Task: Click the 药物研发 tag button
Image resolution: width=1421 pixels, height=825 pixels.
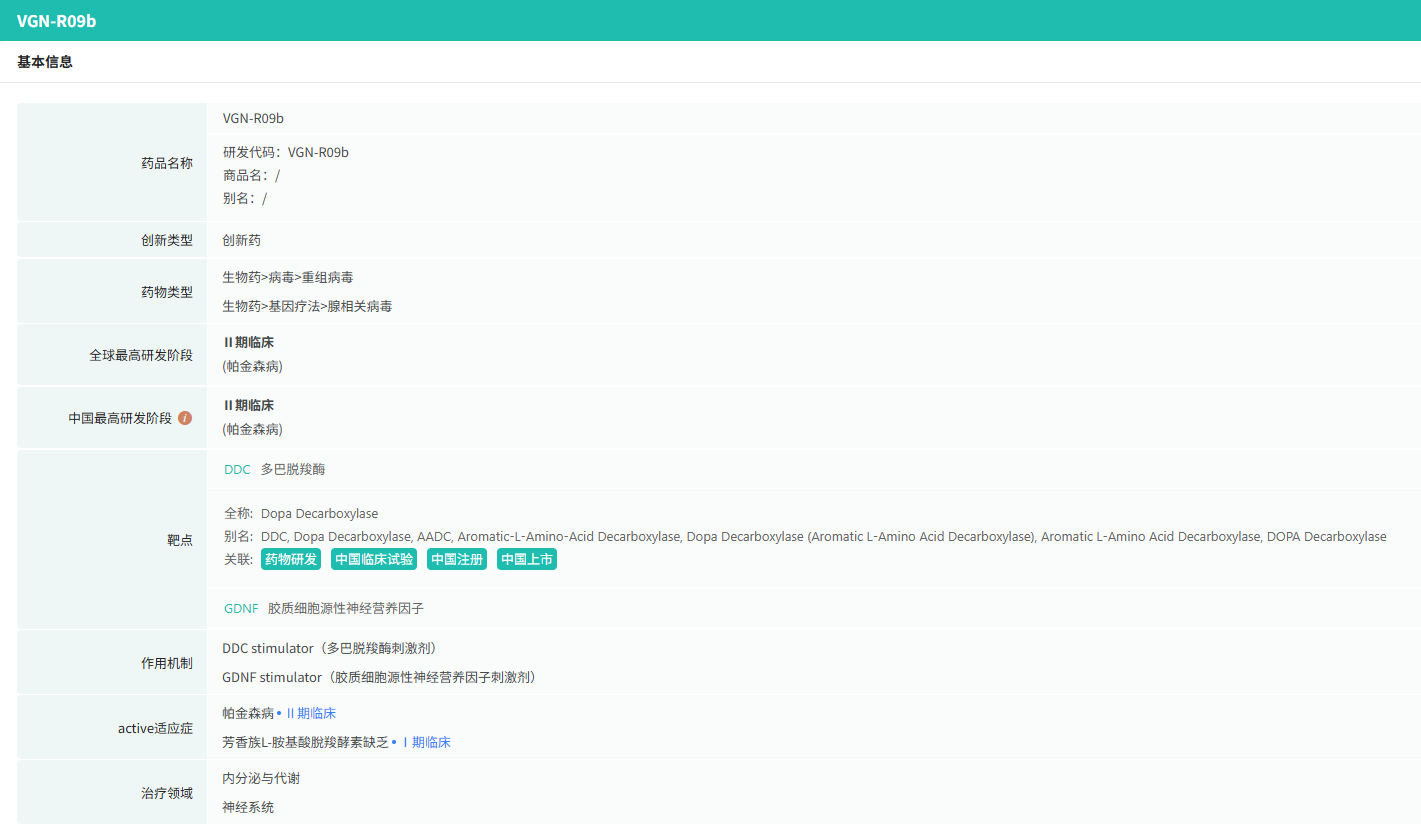Action: [291, 559]
